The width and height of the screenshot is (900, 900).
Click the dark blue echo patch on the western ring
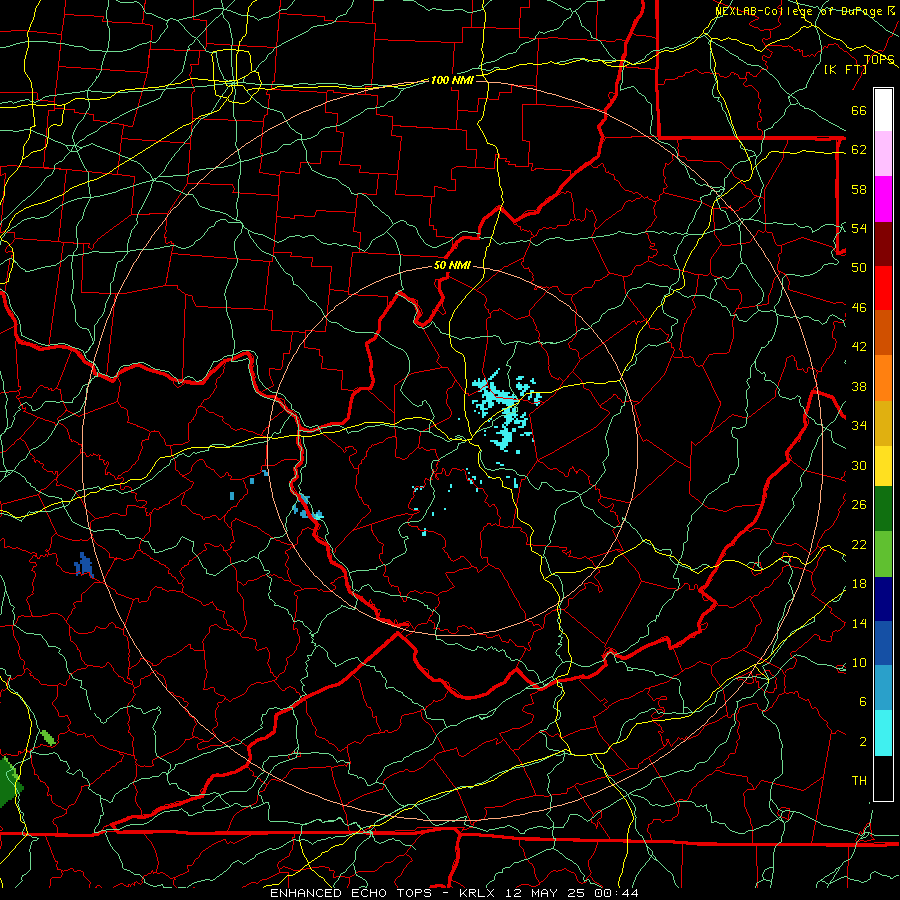point(84,565)
